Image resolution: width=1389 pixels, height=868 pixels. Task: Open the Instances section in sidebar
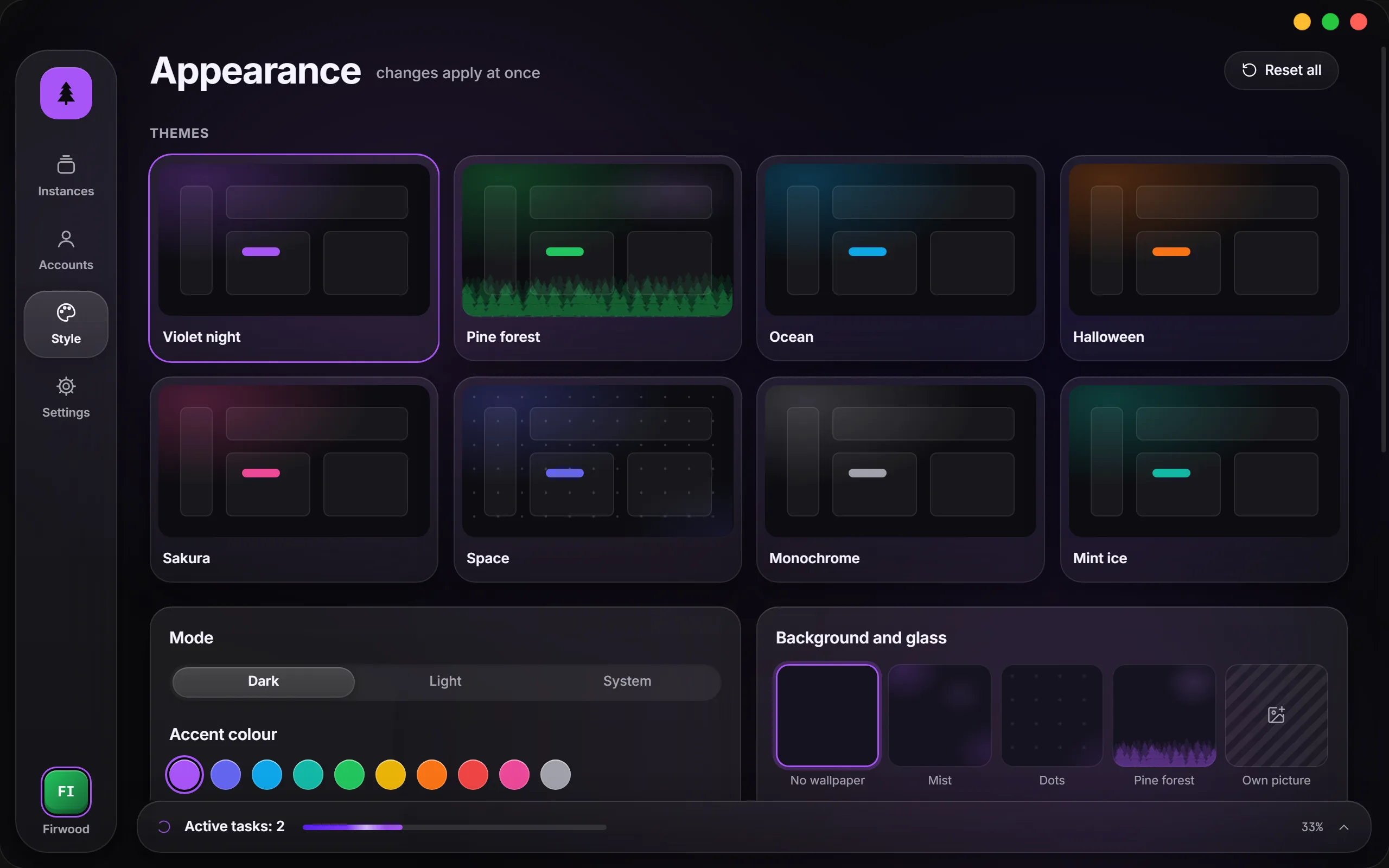(x=66, y=176)
